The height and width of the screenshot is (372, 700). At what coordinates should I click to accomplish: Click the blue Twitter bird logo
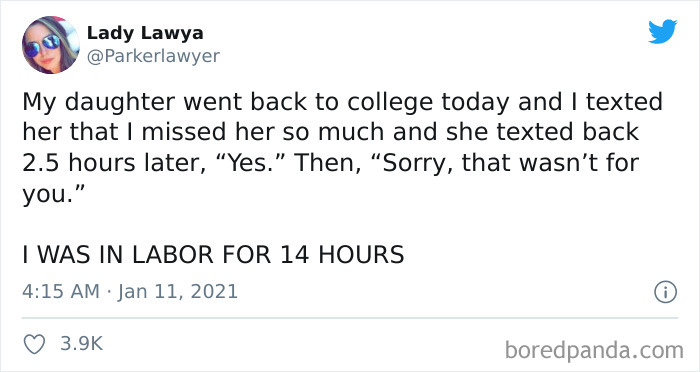tap(662, 32)
